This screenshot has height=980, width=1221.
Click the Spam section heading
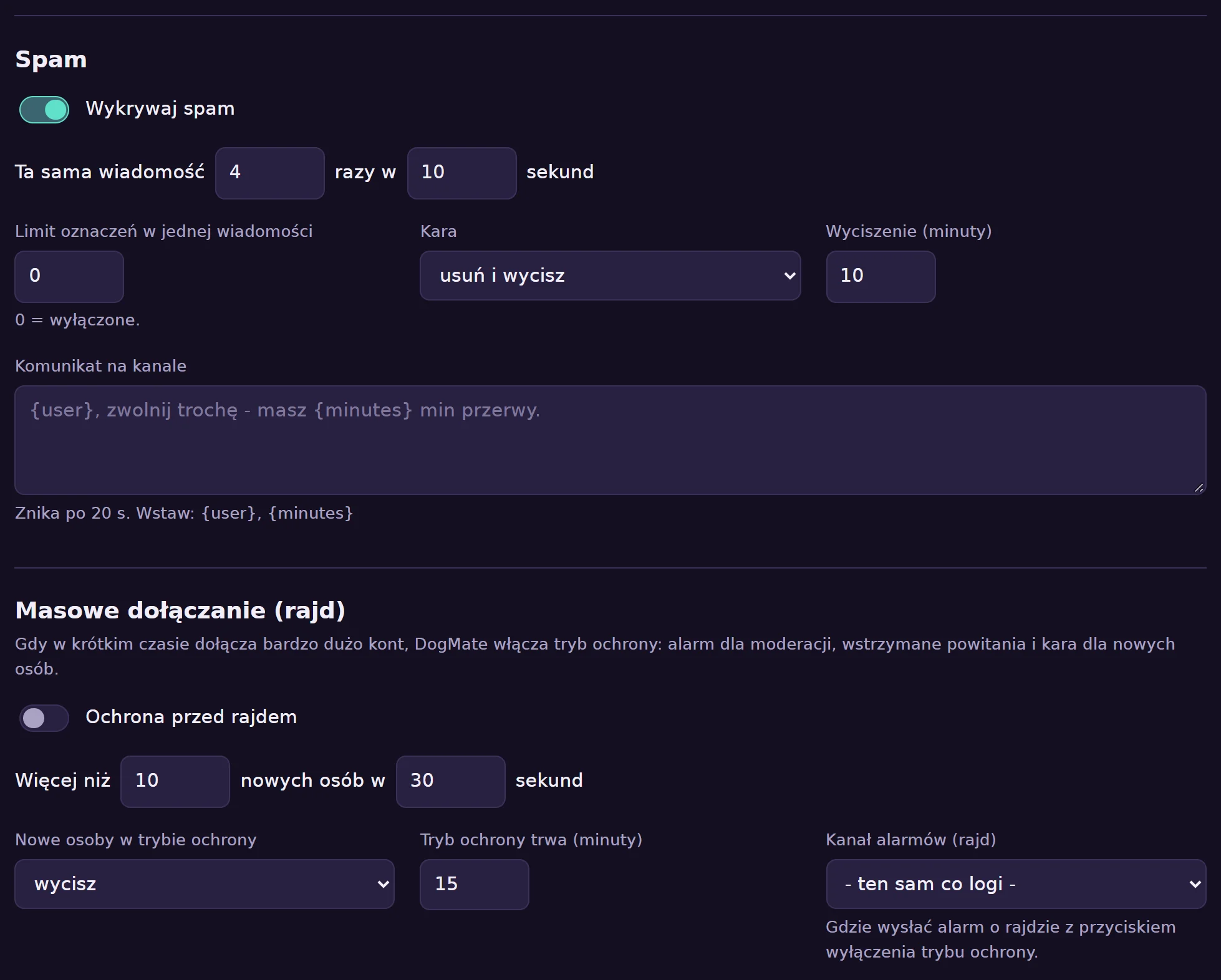click(51, 60)
